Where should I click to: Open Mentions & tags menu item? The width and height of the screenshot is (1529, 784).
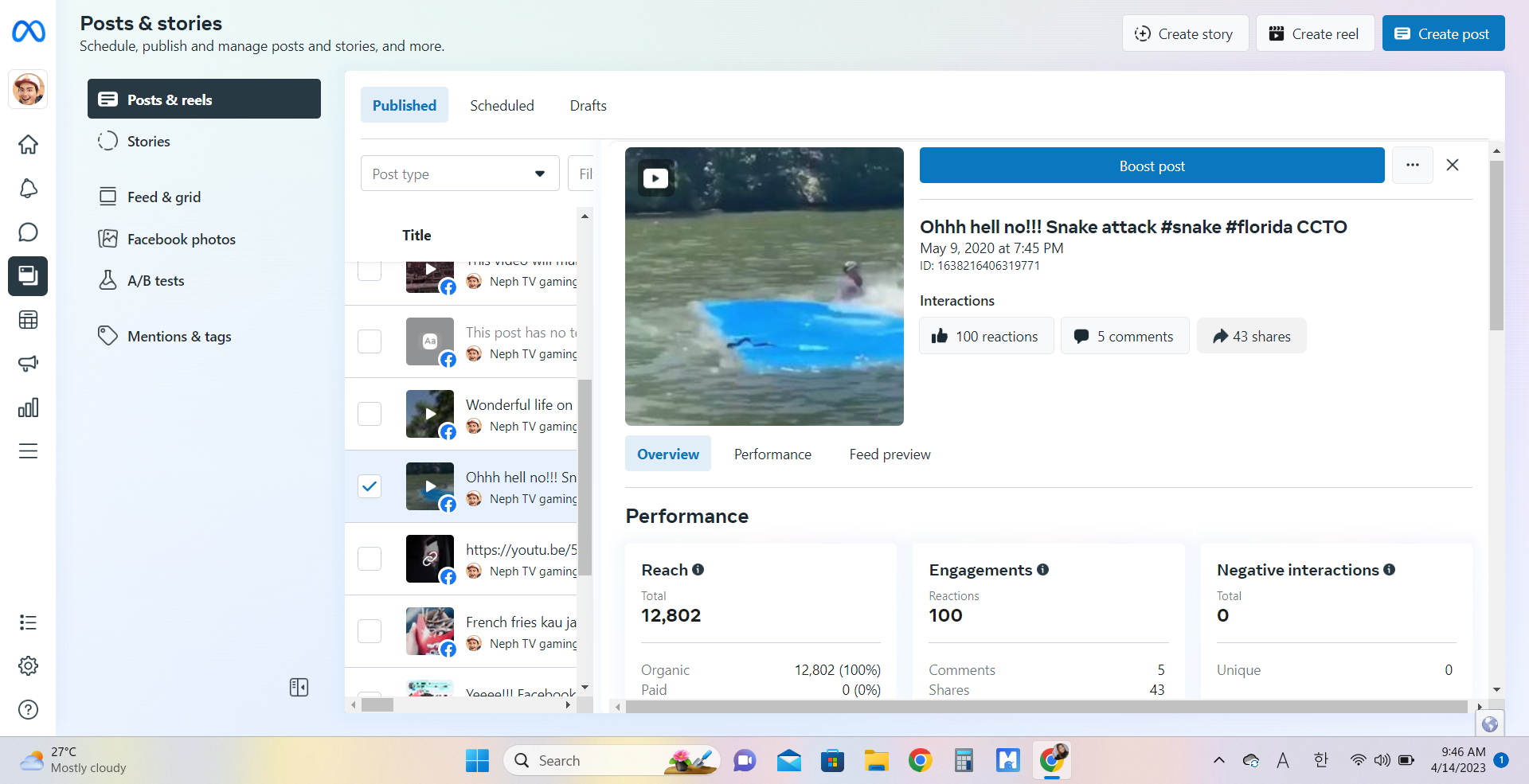tap(204, 336)
